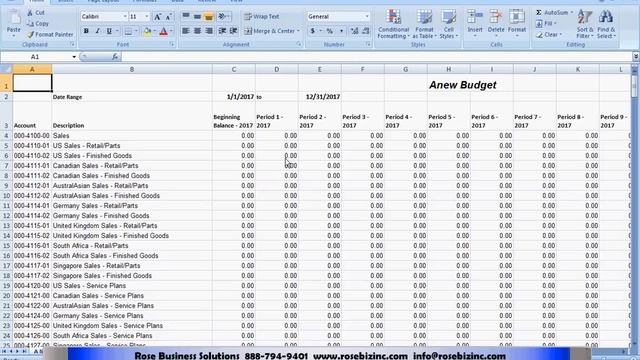Click the Borders icon
640x360 pixels.
click(x=128, y=31)
